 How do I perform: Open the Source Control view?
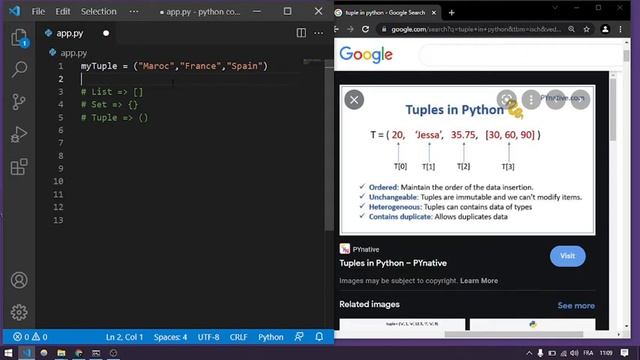pyautogui.click(x=19, y=102)
